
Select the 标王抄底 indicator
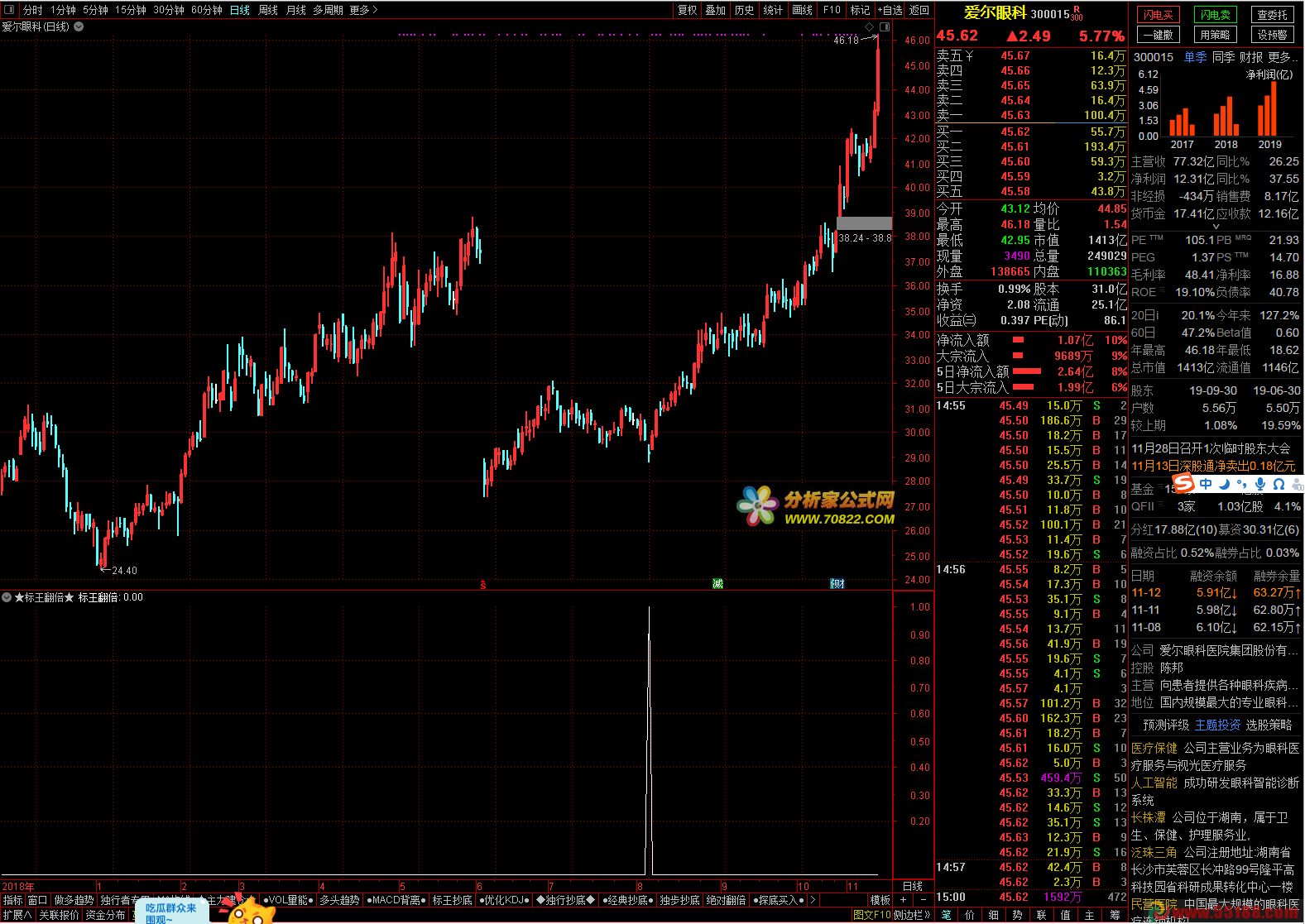(x=453, y=900)
